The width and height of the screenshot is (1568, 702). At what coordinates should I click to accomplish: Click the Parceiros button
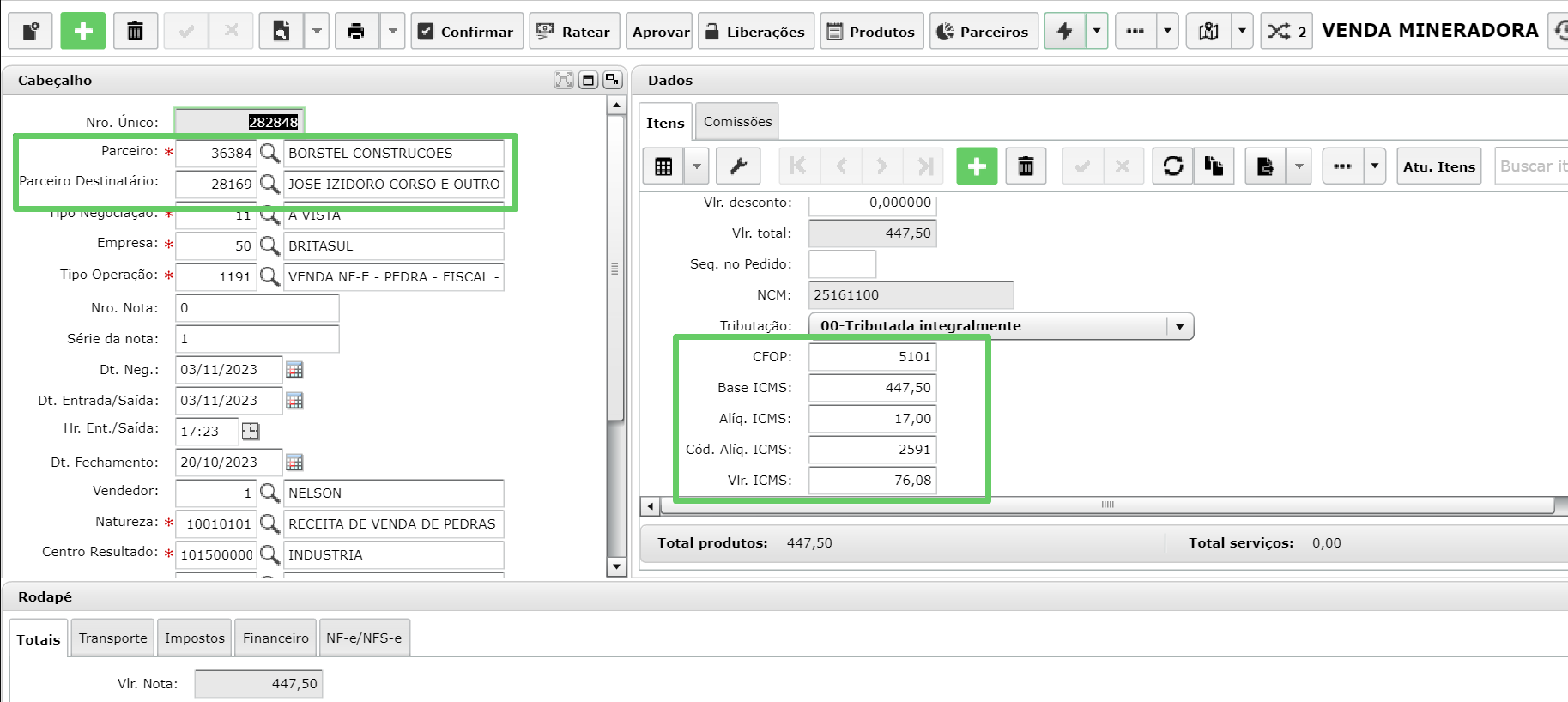tap(984, 31)
